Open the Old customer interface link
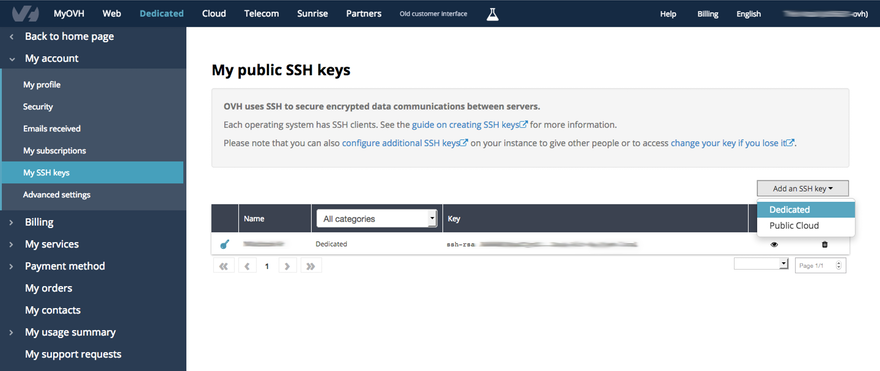 pos(433,14)
